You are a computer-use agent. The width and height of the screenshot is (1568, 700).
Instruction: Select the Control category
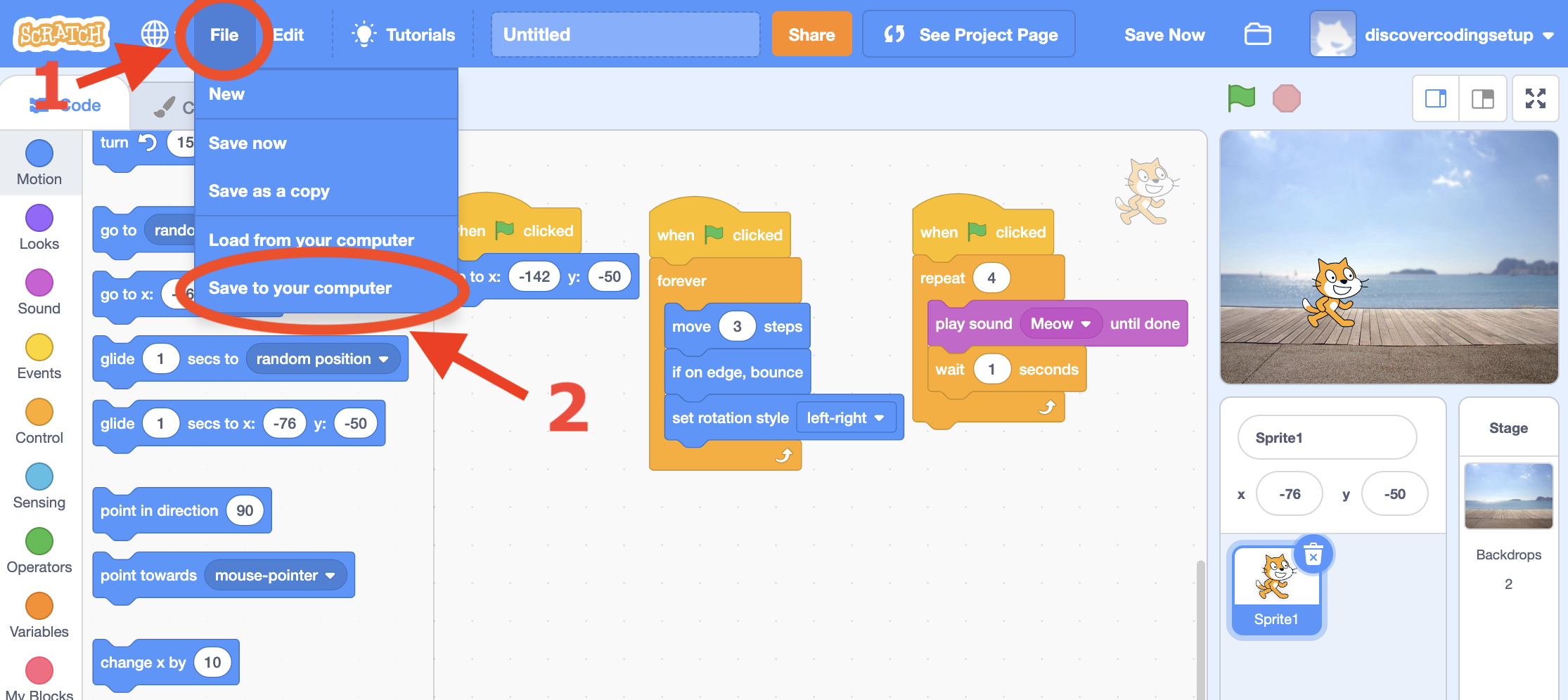(39, 422)
